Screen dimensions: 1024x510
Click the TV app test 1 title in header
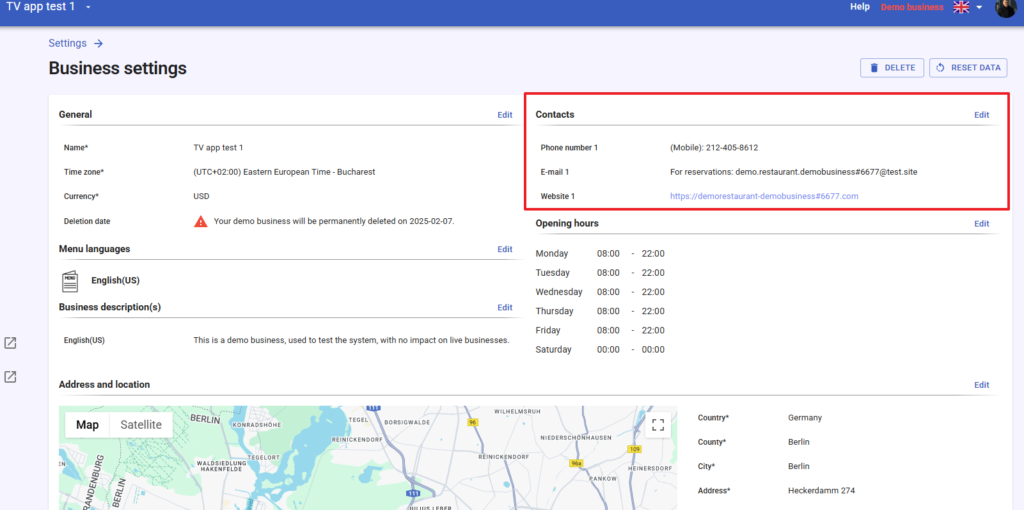coord(40,7)
